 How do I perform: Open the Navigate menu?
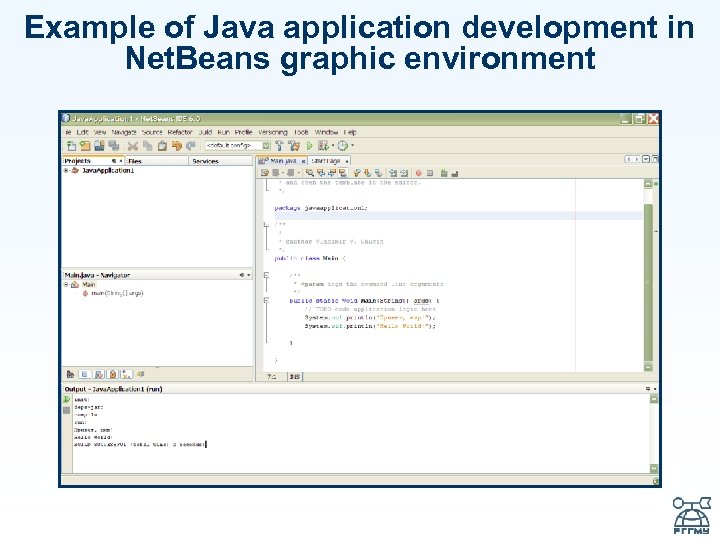(124, 132)
